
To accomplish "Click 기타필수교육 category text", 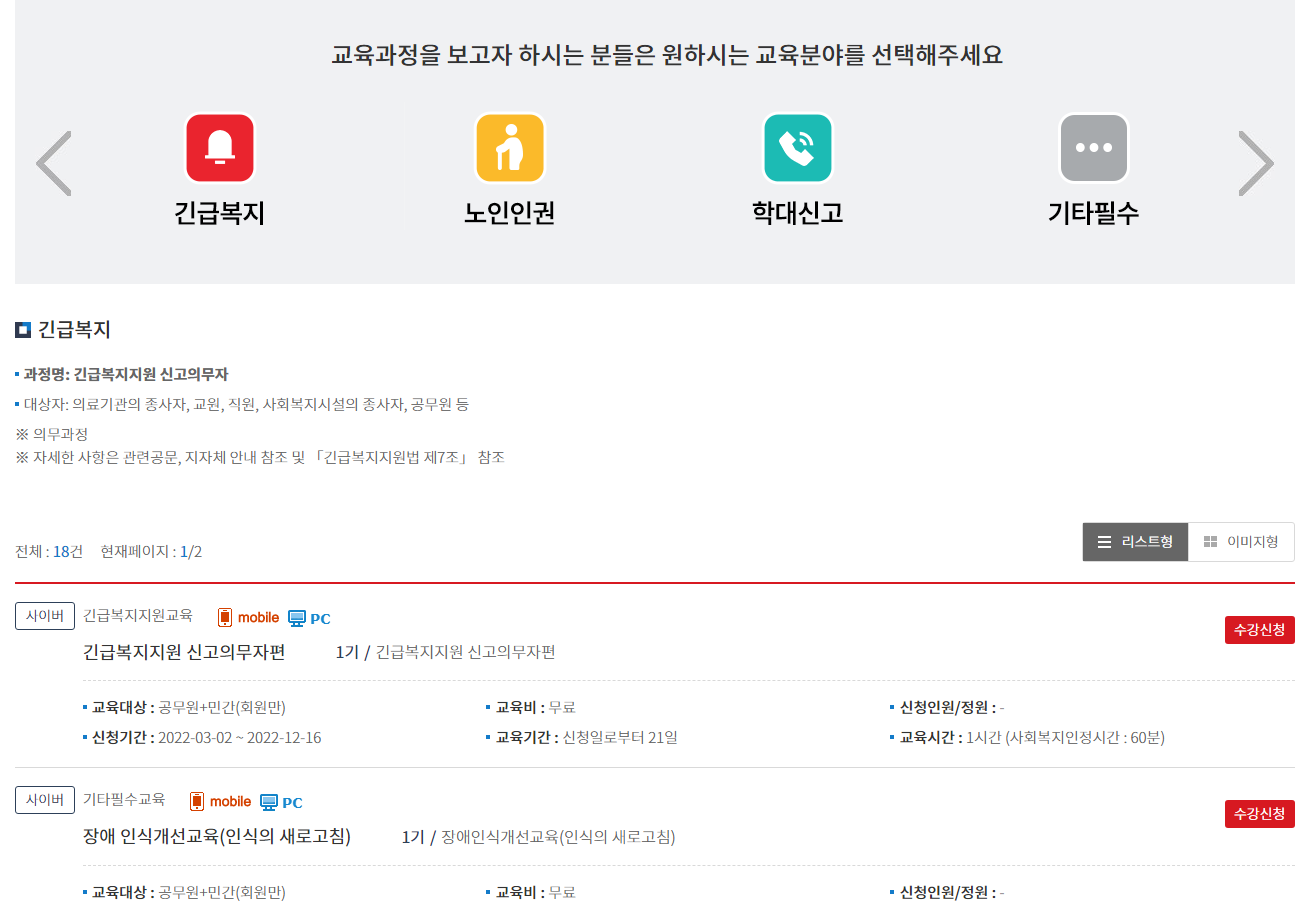I will 124,800.
